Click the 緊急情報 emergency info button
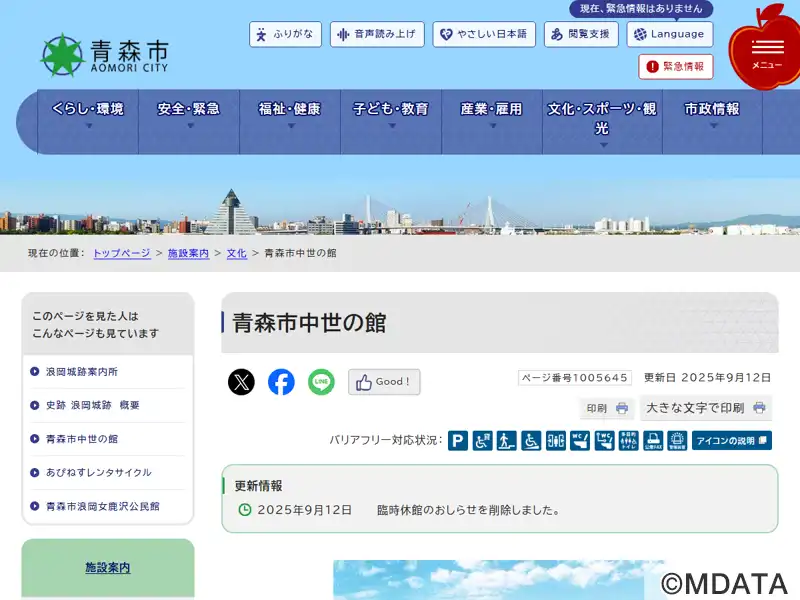This screenshot has height=600, width=800. pos(675,67)
